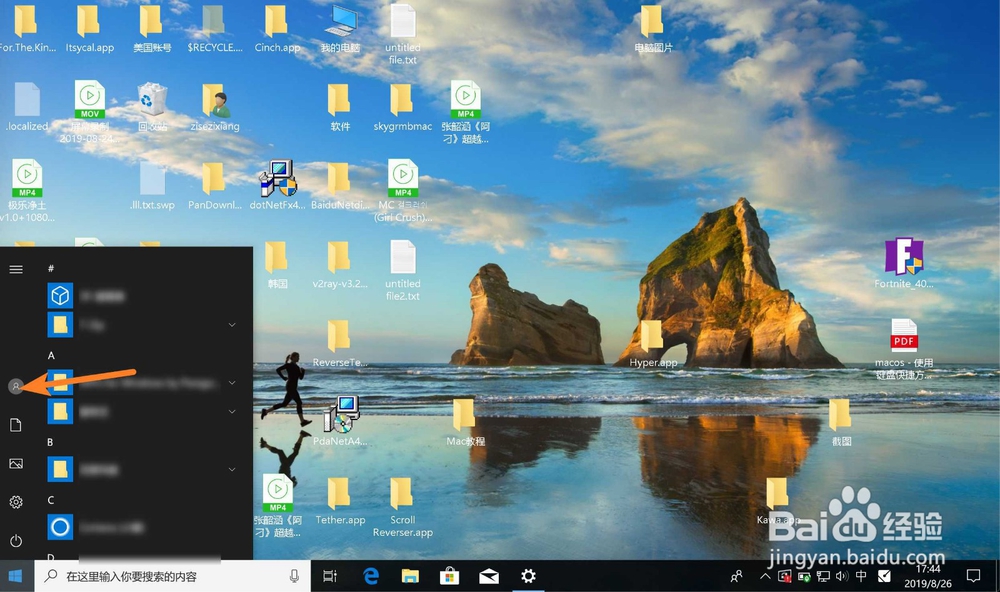Open the Recycle Bin on the desktop
The image size is (1000, 592).
pyautogui.click(x=152, y=105)
